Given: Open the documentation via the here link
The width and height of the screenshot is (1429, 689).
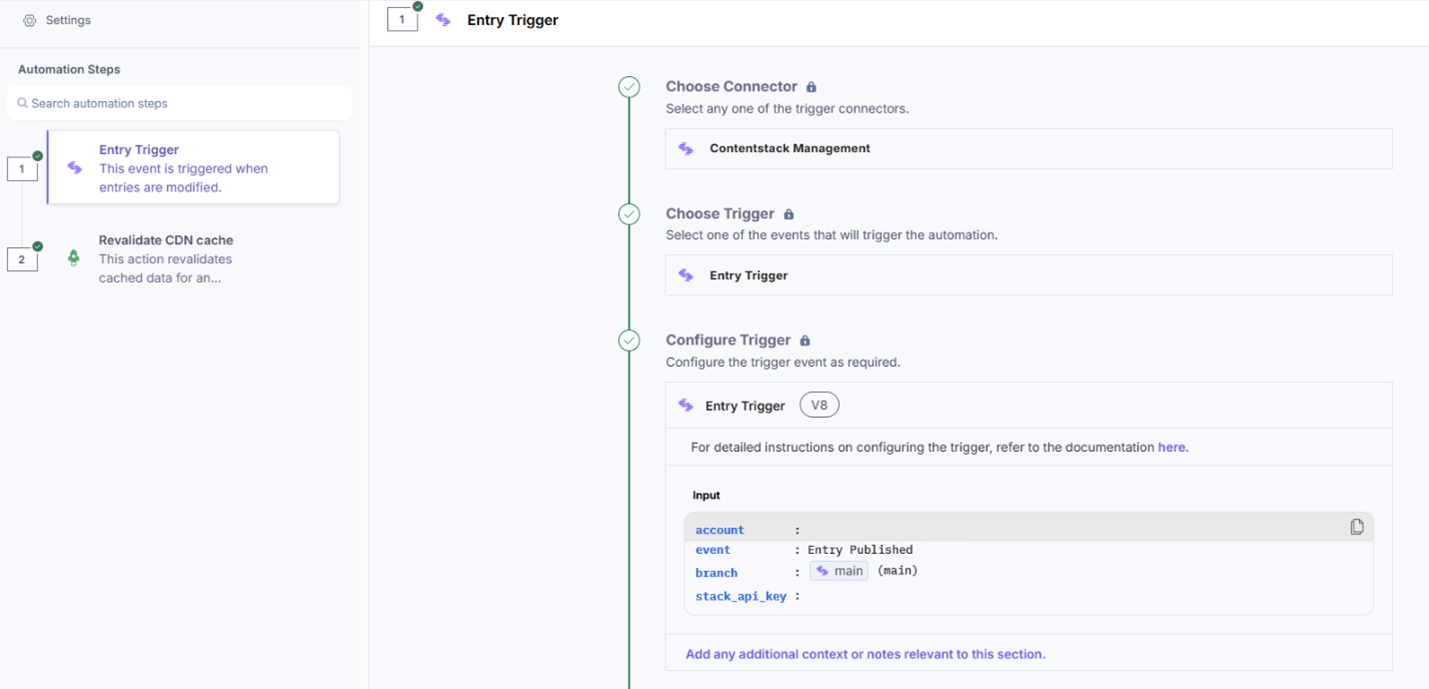Looking at the screenshot, I should (x=1171, y=447).
